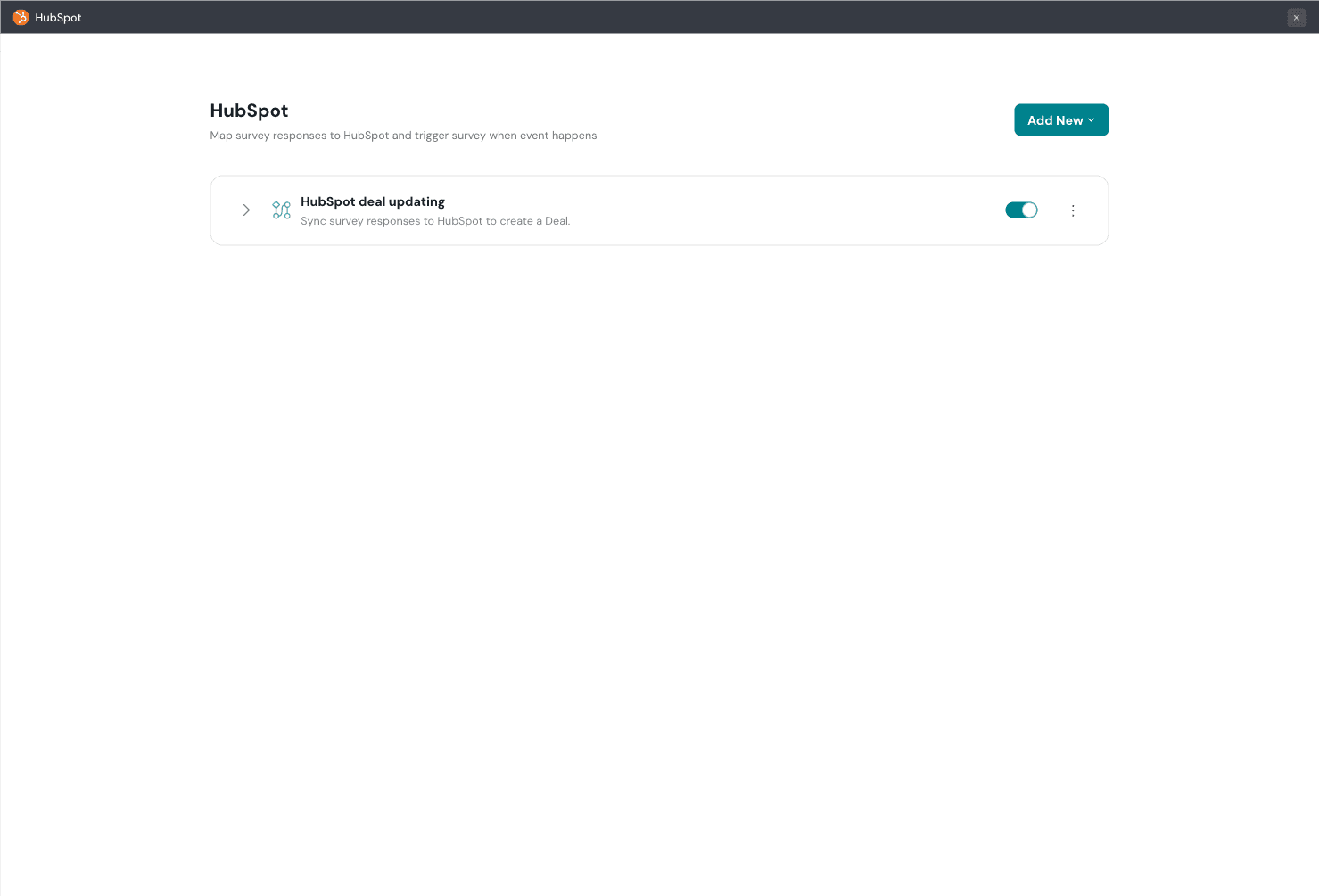The height and width of the screenshot is (896, 1319).
Task: Open three-dot menu for HubSpot deal updating
Action: click(1073, 210)
